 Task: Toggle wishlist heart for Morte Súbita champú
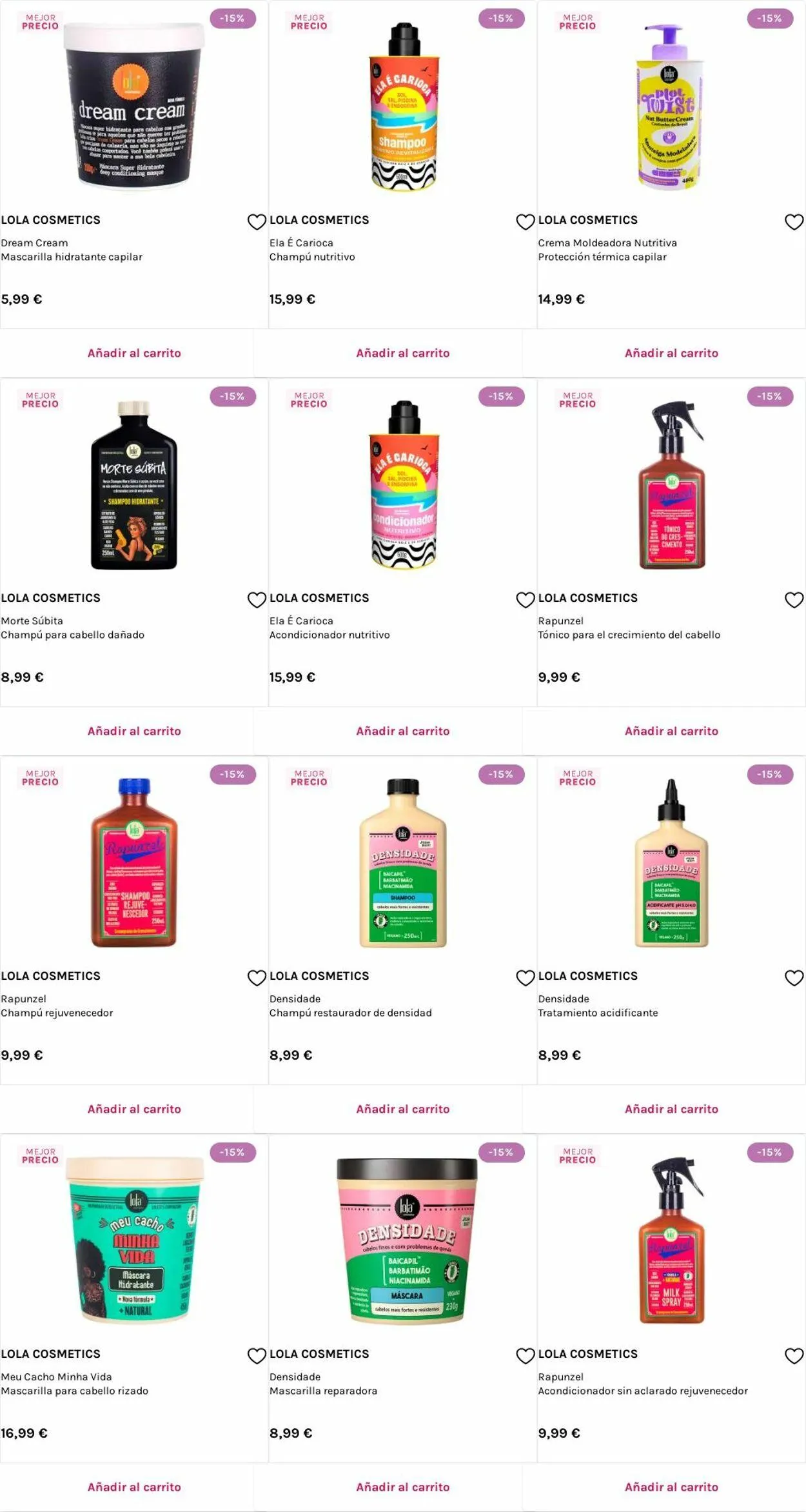point(257,600)
